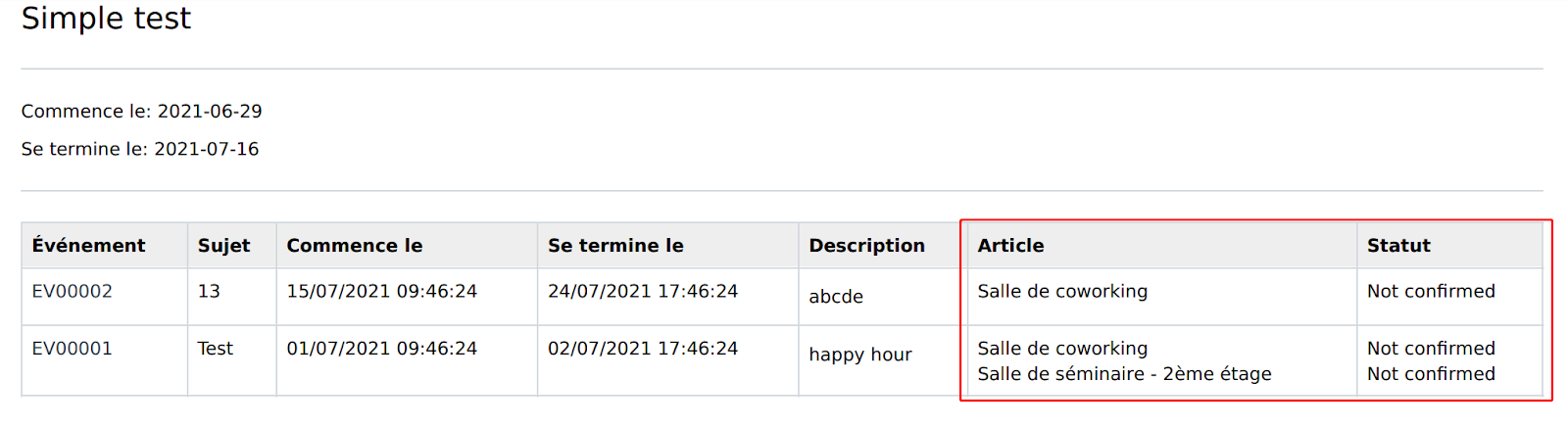The width and height of the screenshot is (1568, 428).
Task: Click the "Simple test" report title
Action: click(x=106, y=19)
